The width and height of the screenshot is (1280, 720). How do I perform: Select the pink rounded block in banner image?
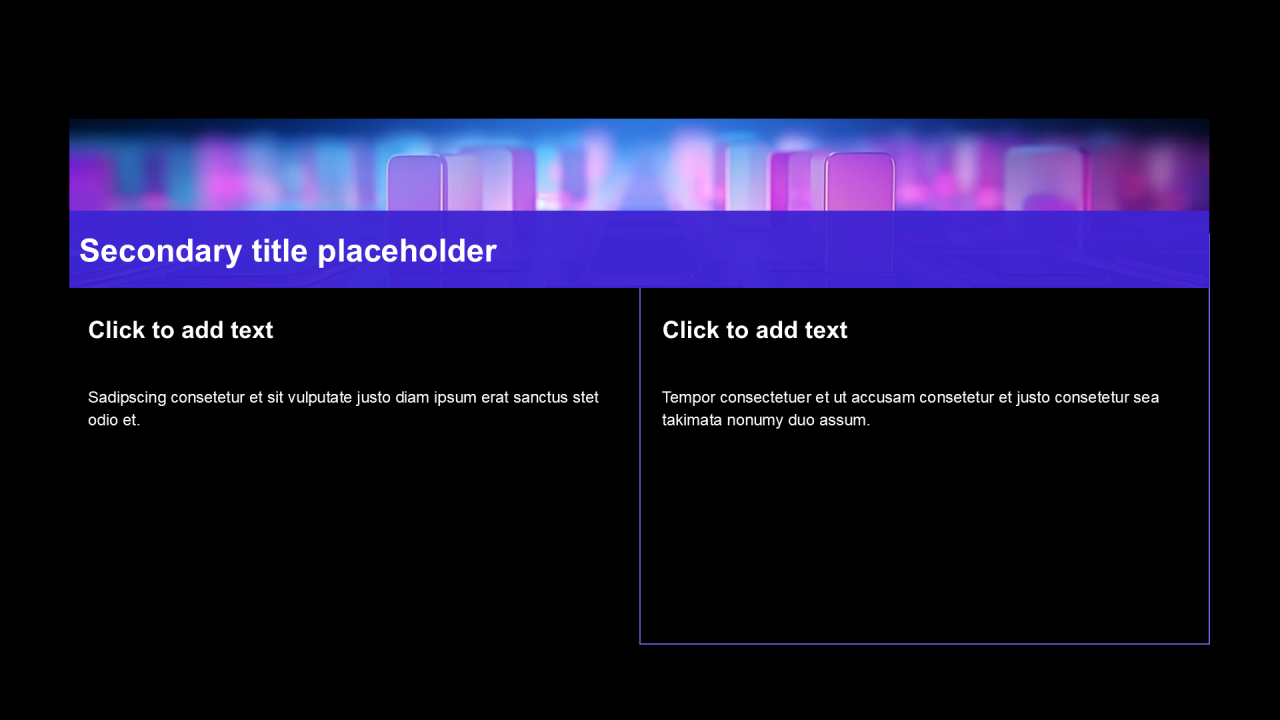coord(859,182)
